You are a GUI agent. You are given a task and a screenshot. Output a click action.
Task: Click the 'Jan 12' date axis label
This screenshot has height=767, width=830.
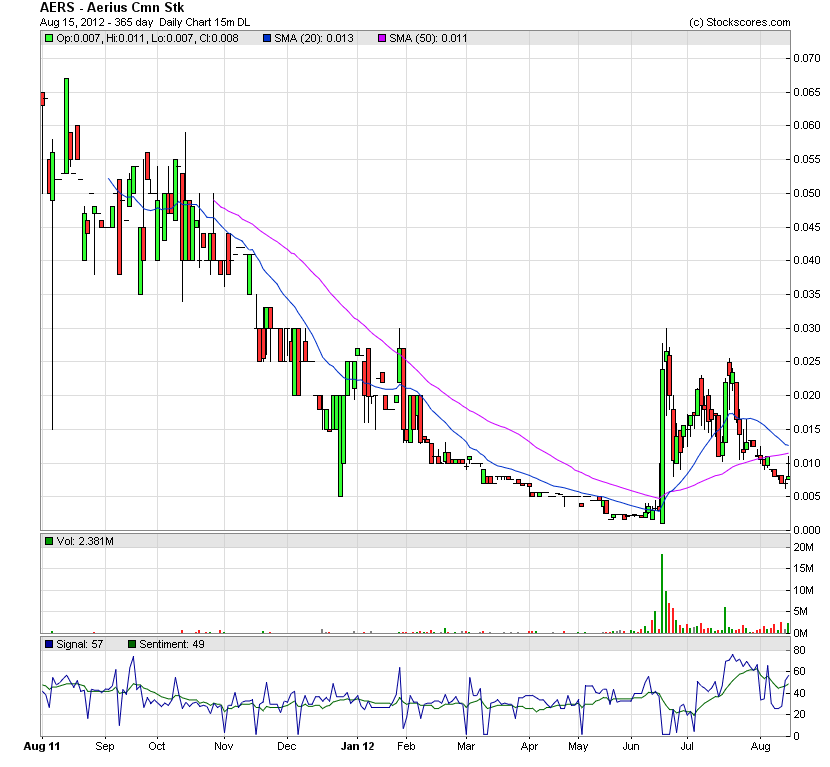[357, 746]
